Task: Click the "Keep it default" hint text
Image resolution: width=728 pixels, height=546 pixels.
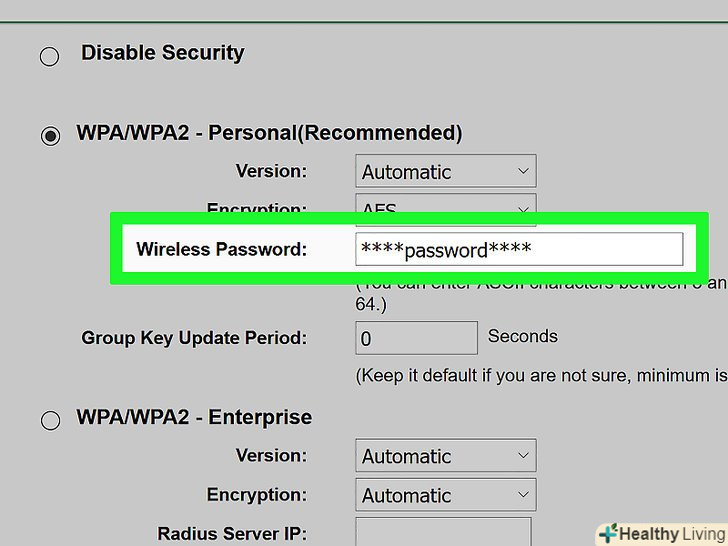Action: click(540, 376)
